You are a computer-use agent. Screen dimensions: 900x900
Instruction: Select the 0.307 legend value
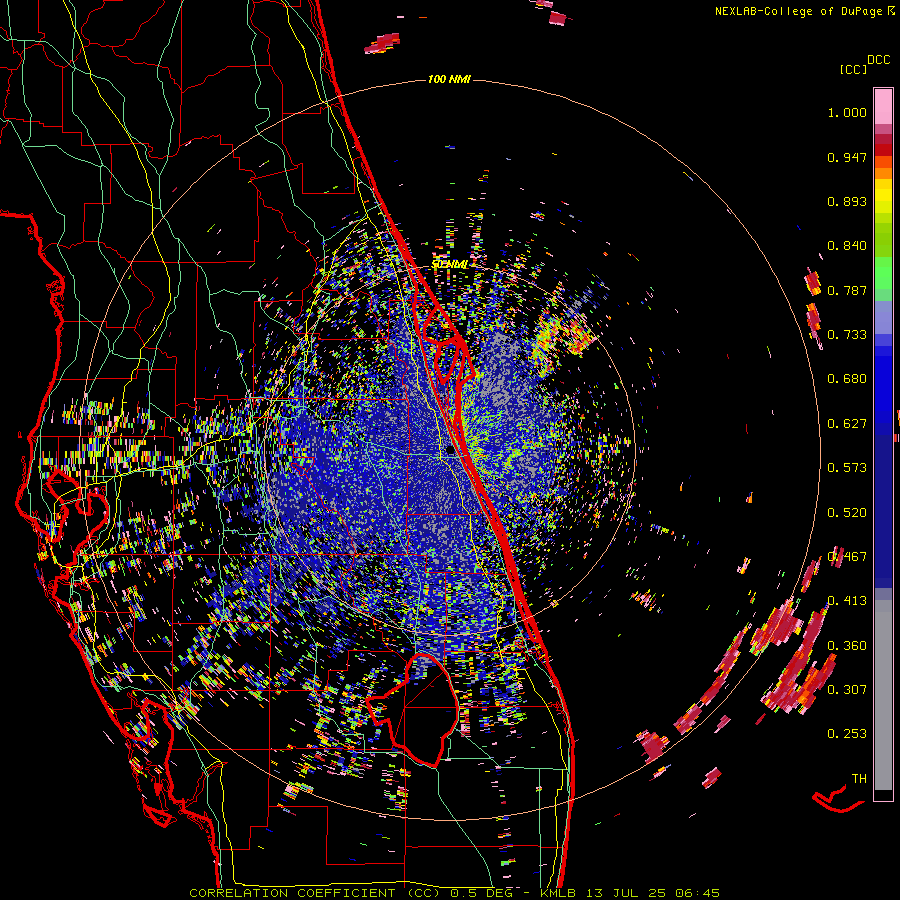(847, 689)
